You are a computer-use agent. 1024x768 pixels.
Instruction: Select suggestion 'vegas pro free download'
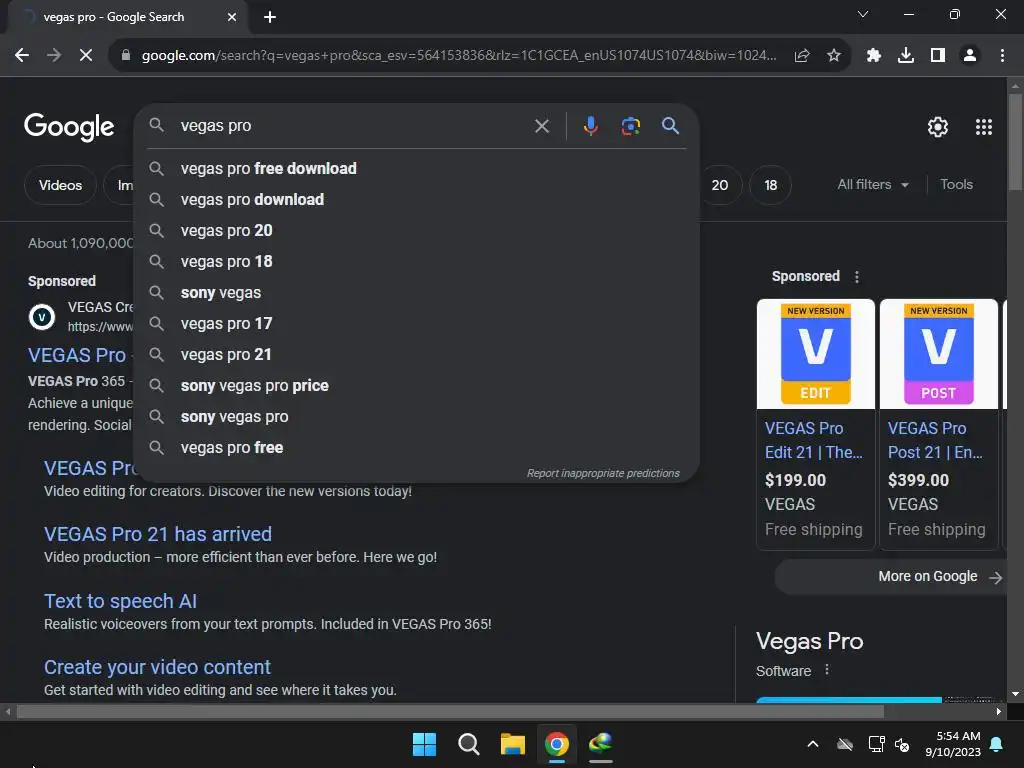click(416, 168)
